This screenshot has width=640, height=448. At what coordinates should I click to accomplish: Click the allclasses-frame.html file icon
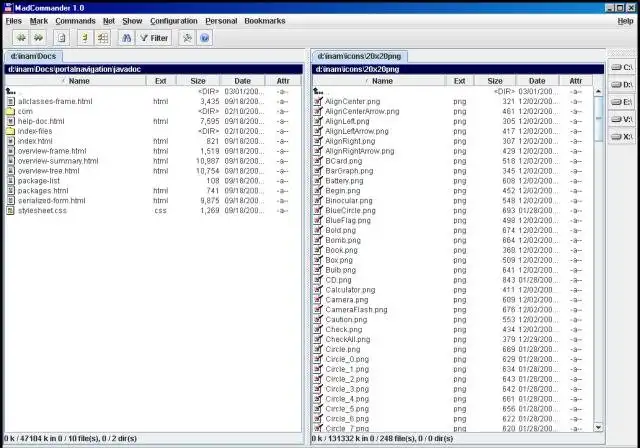tap(11, 101)
